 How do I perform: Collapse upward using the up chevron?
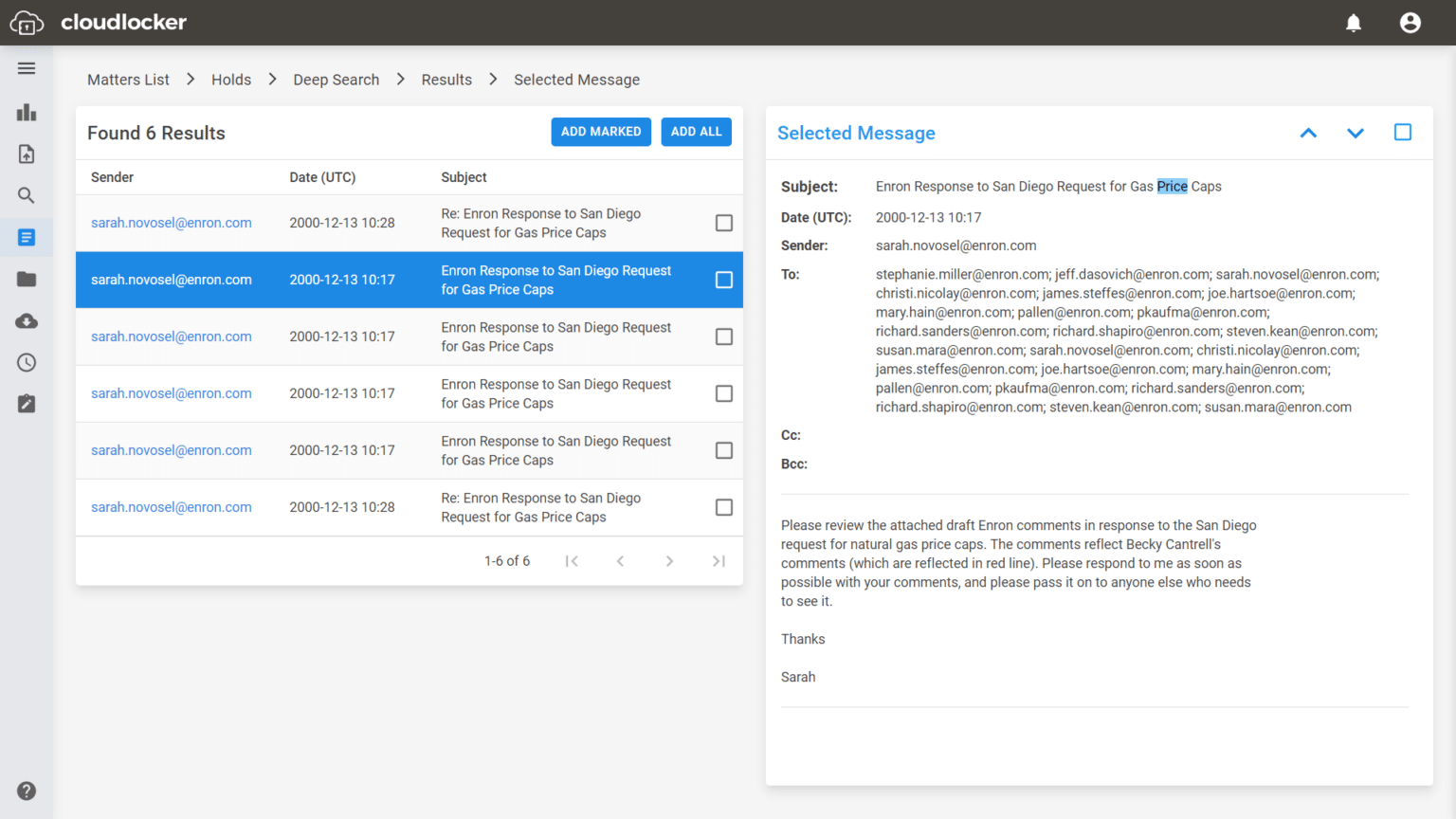click(x=1308, y=133)
